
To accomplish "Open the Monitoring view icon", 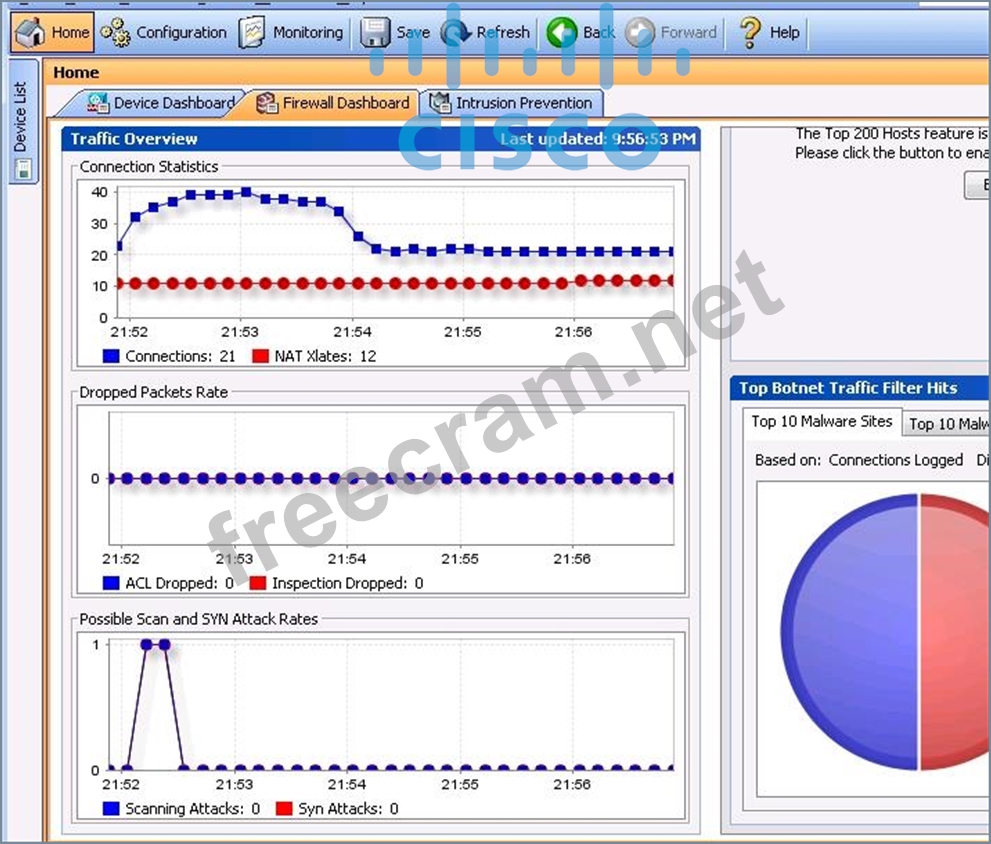I will (253, 32).
